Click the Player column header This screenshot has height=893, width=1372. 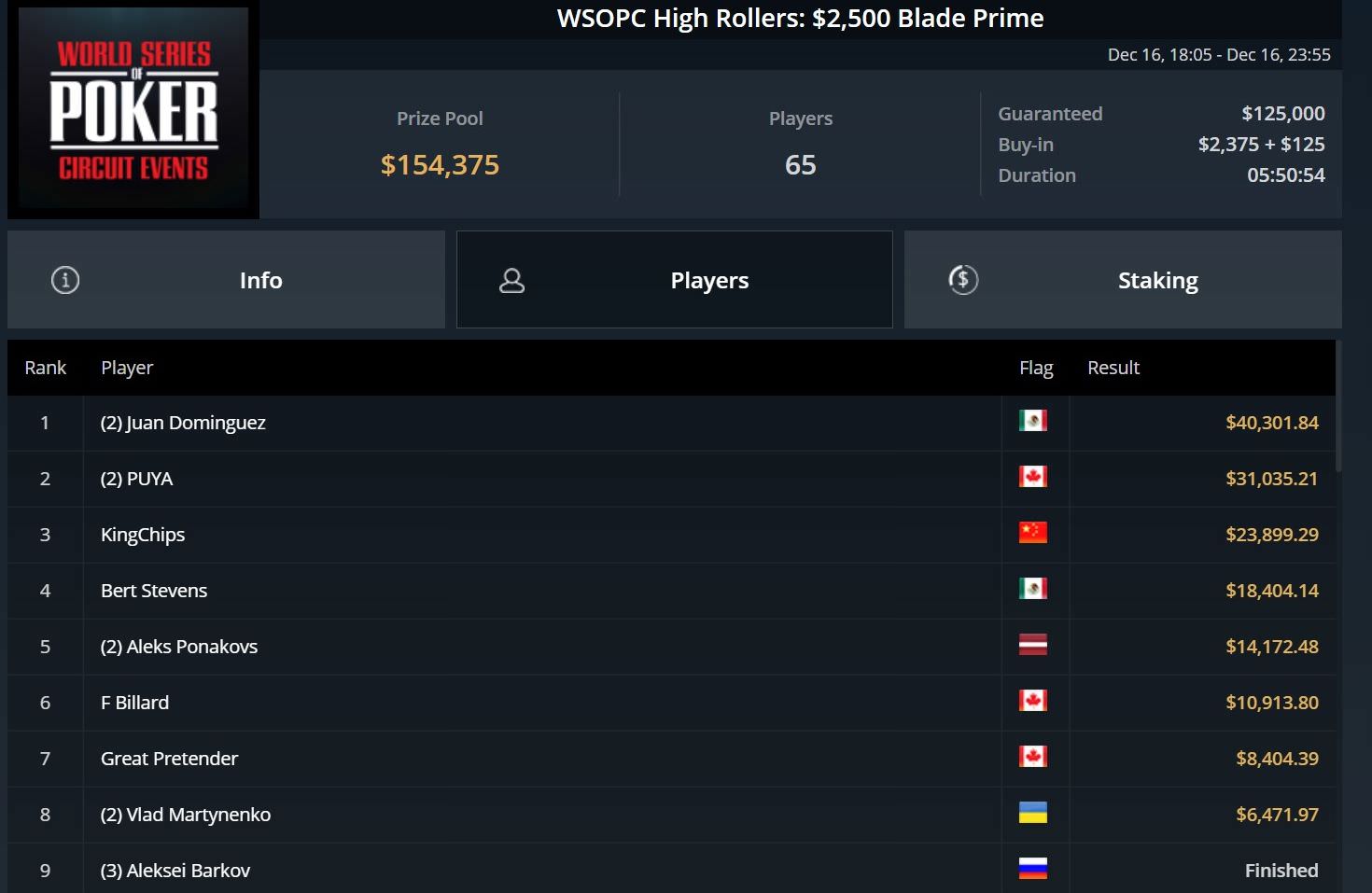click(x=127, y=368)
